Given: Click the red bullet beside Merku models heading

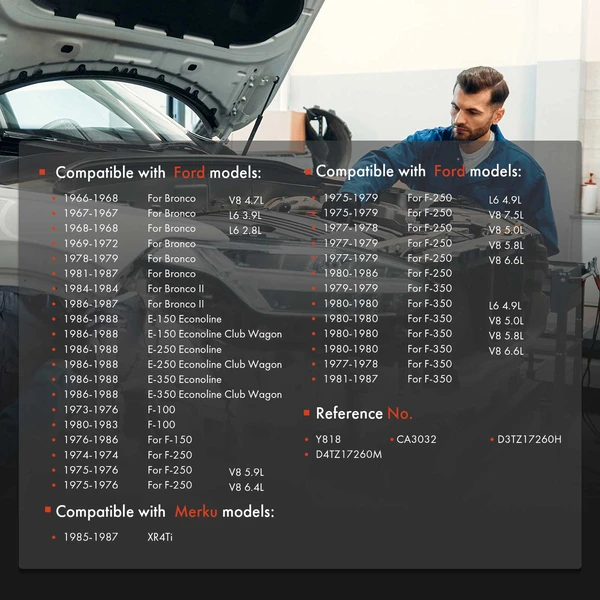Looking at the screenshot, I should click(47, 511).
